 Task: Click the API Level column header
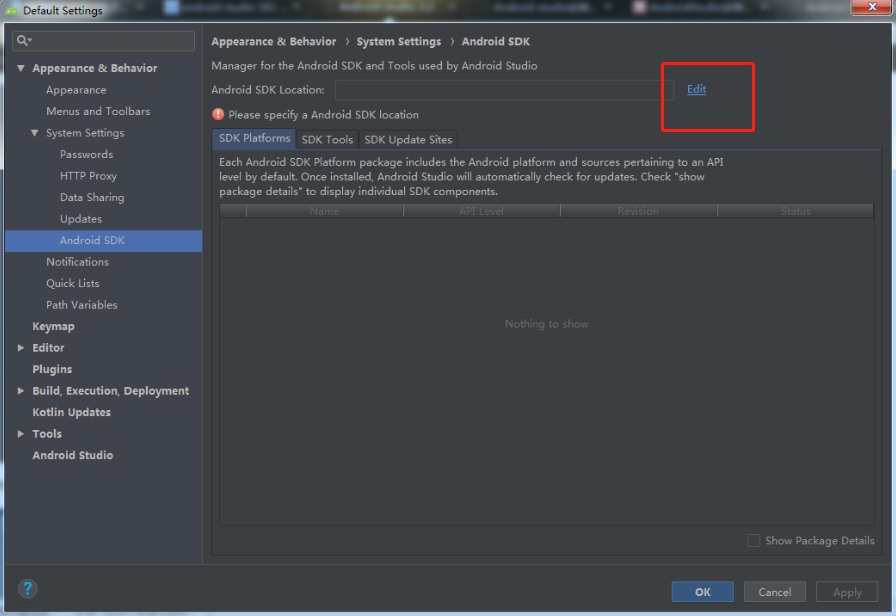pos(482,211)
